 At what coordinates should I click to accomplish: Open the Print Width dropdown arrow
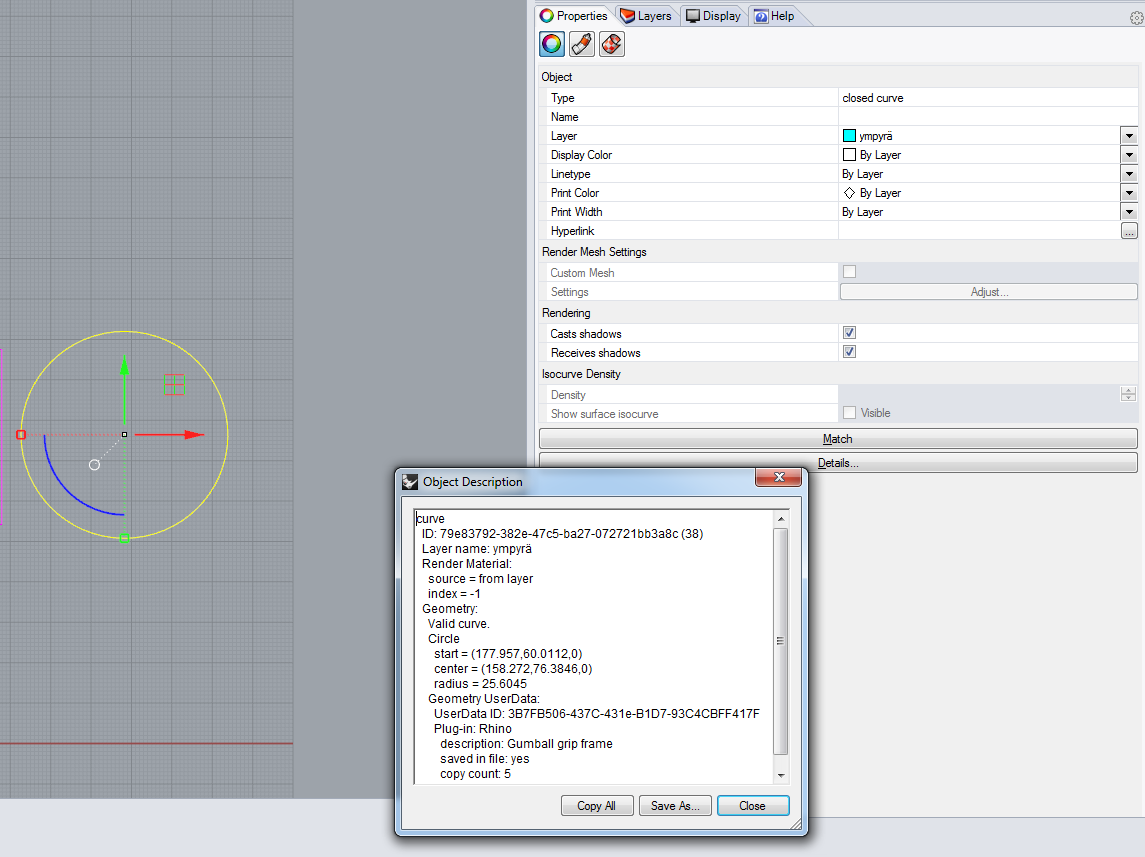1129,212
